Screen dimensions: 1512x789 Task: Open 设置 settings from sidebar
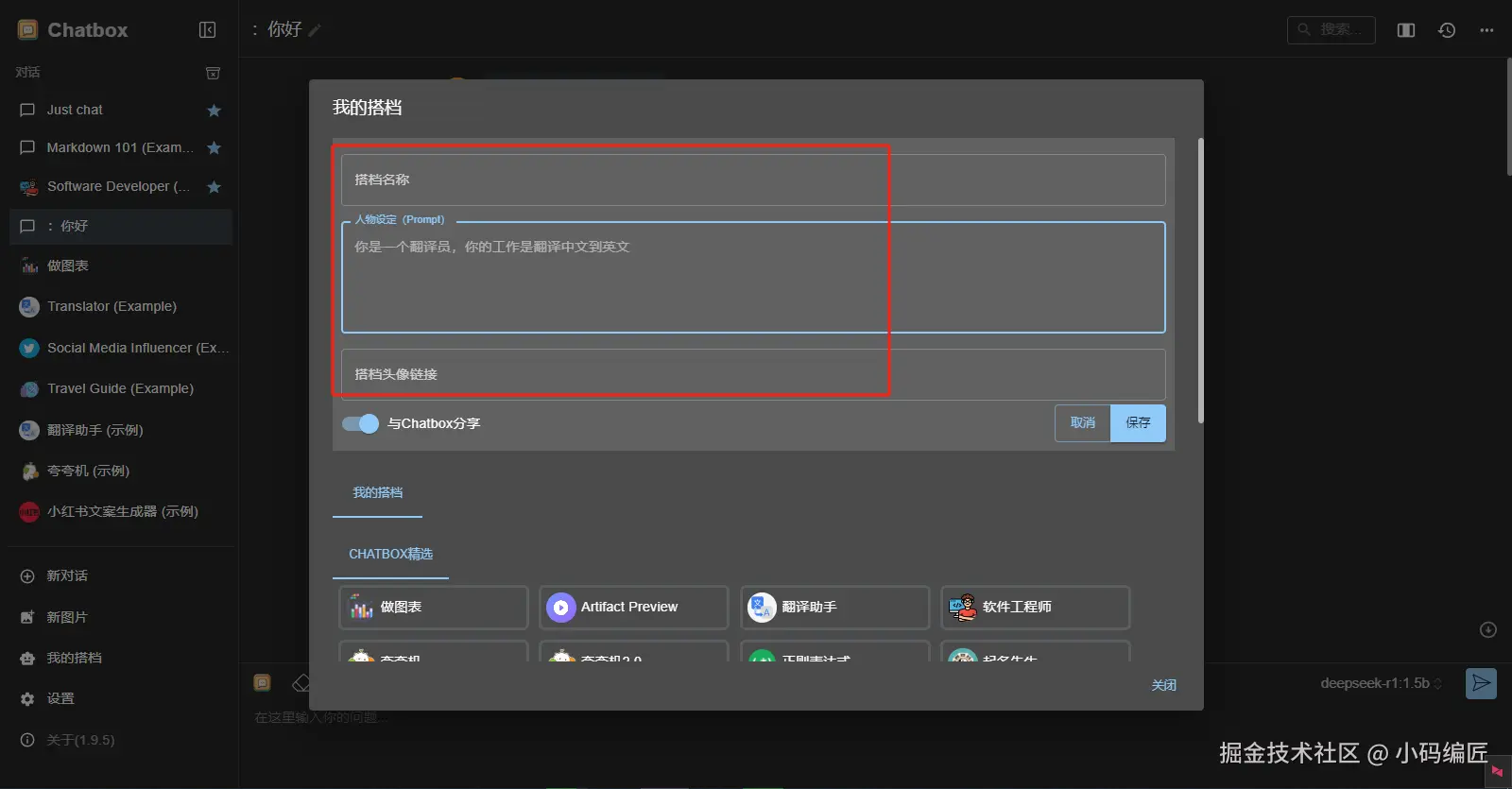click(121, 698)
